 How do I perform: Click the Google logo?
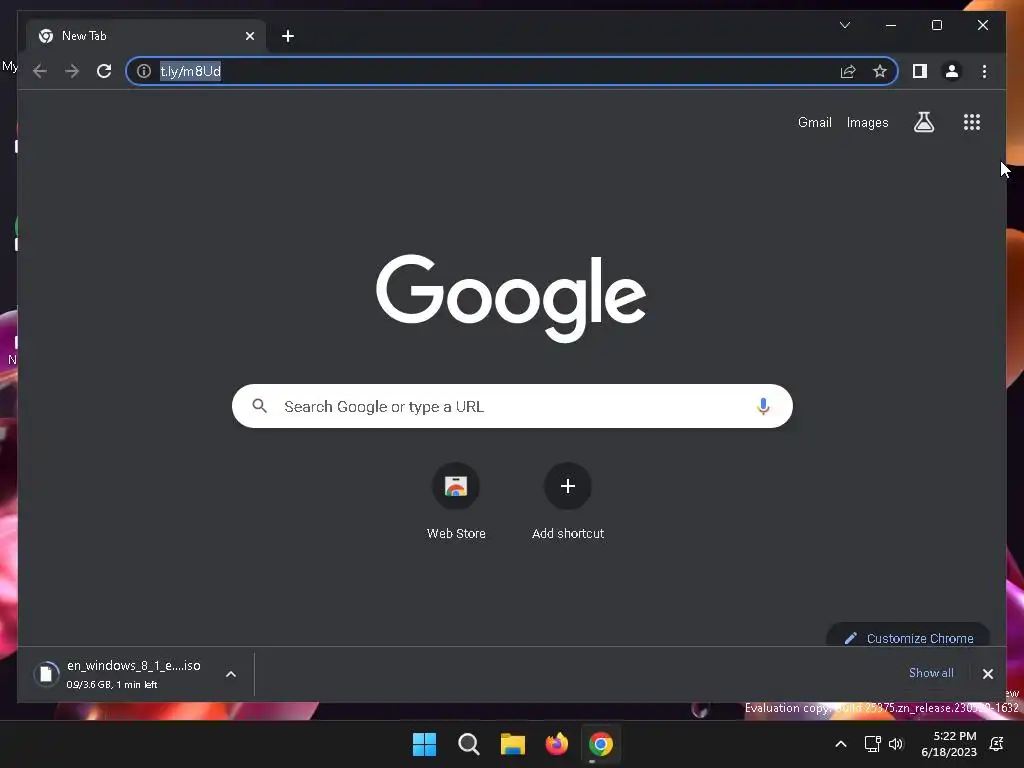[511, 298]
